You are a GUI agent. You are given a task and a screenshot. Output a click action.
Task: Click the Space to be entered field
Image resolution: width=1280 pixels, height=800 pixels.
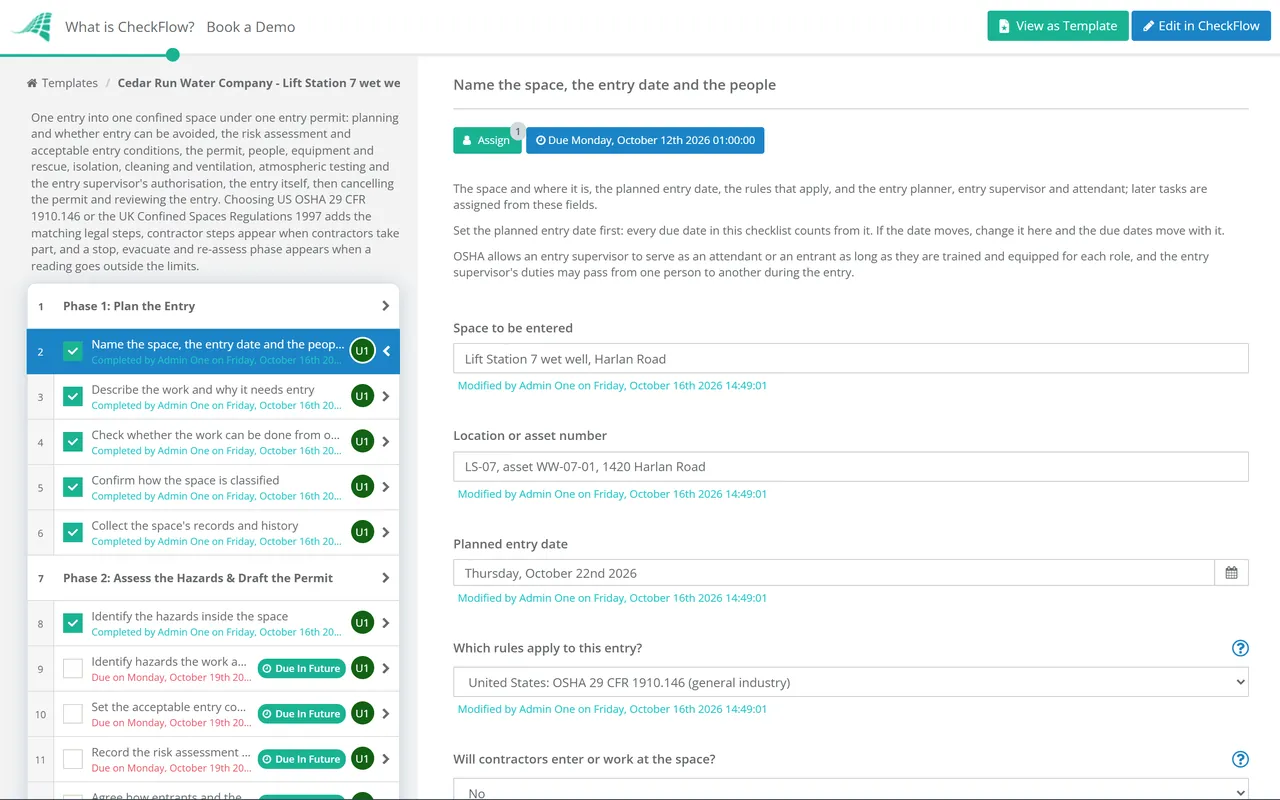(x=850, y=359)
